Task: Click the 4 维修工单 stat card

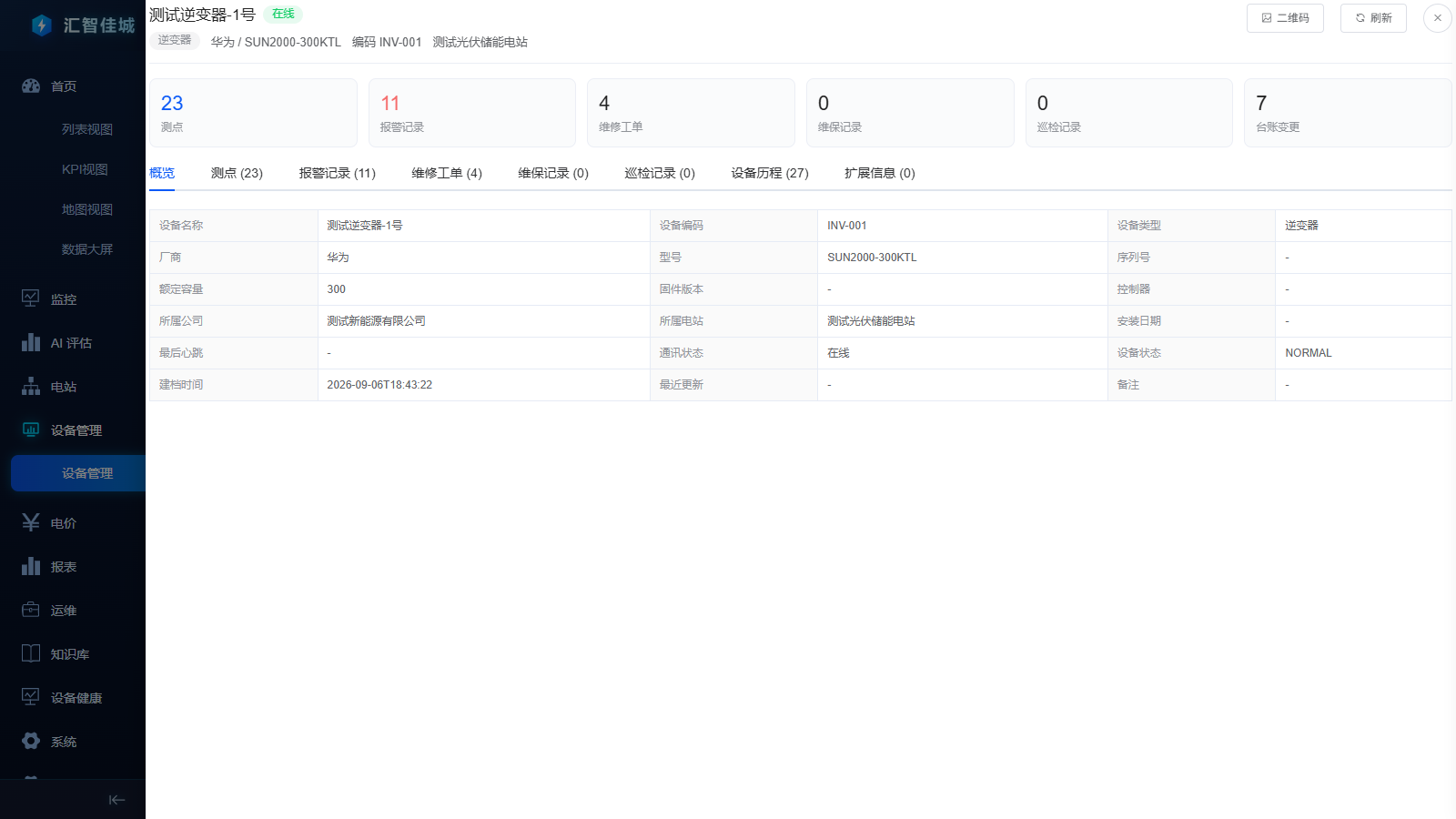Action: 691,113
